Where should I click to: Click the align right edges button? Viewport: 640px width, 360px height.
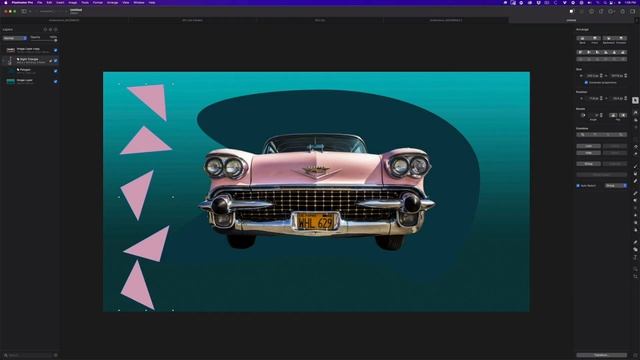(598, 53)
